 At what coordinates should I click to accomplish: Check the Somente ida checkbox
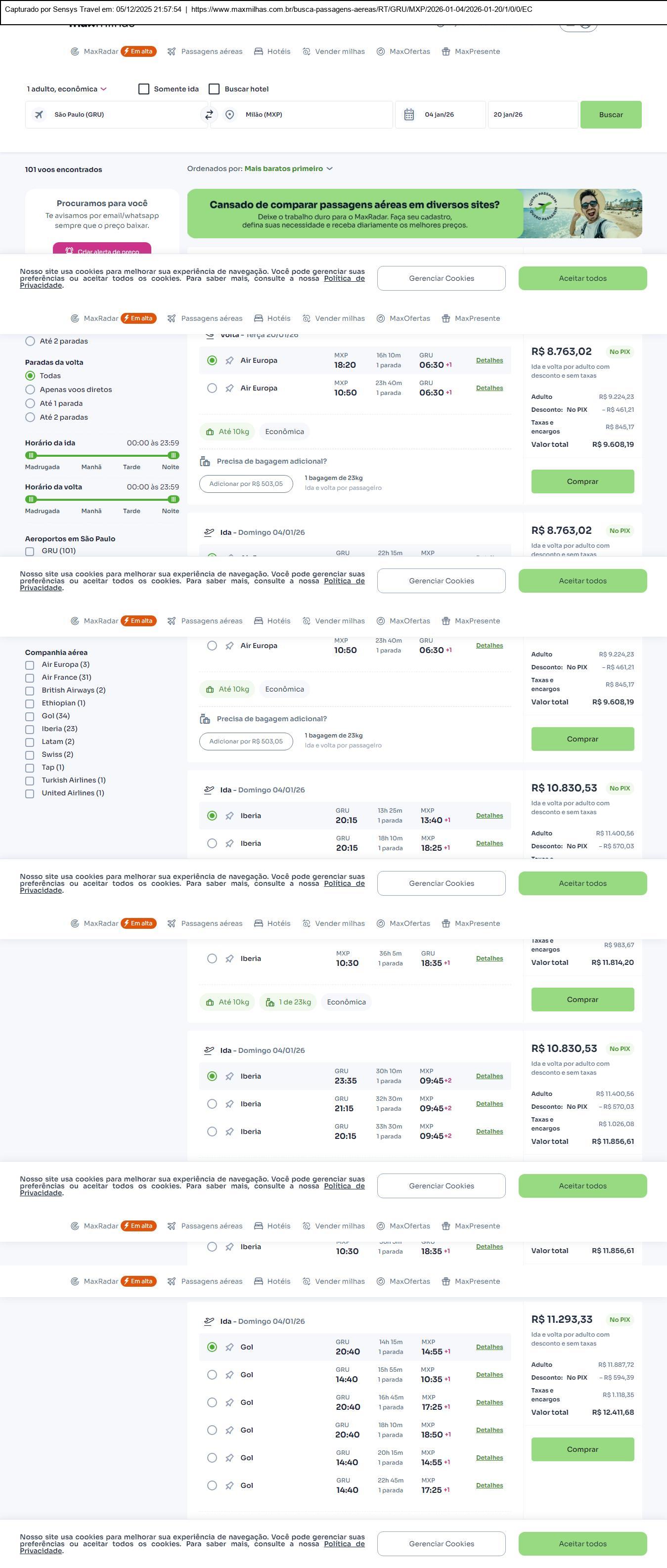144,89
